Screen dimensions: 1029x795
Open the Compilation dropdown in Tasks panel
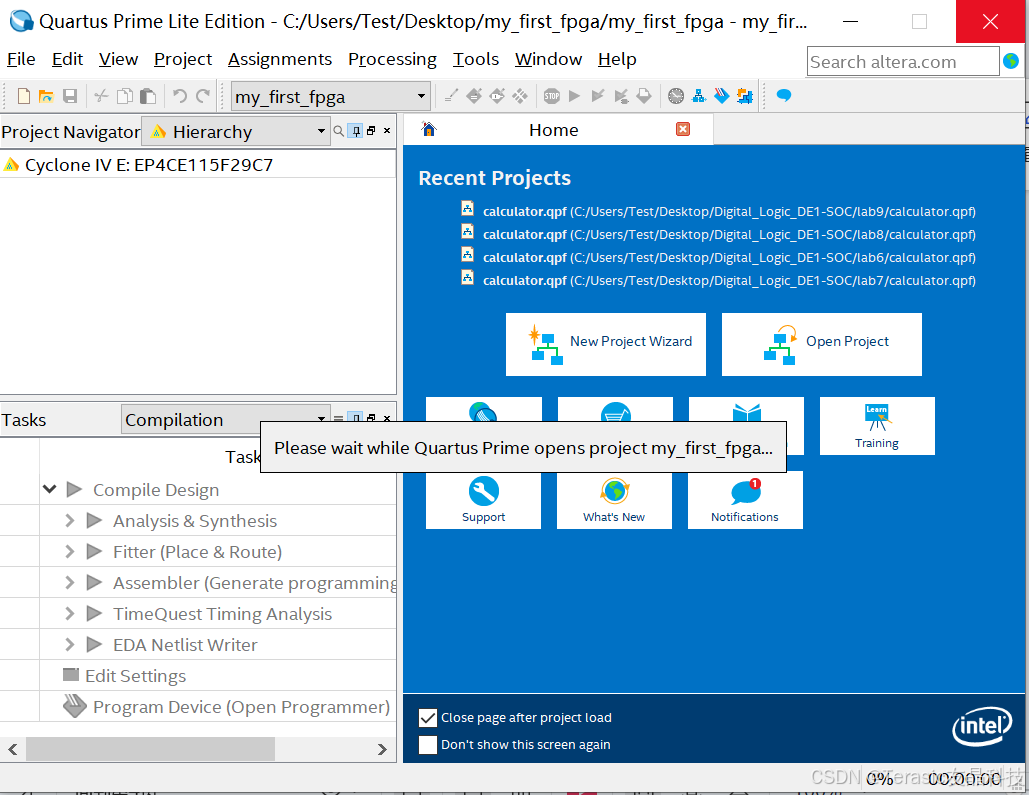[x=224, y=419]
